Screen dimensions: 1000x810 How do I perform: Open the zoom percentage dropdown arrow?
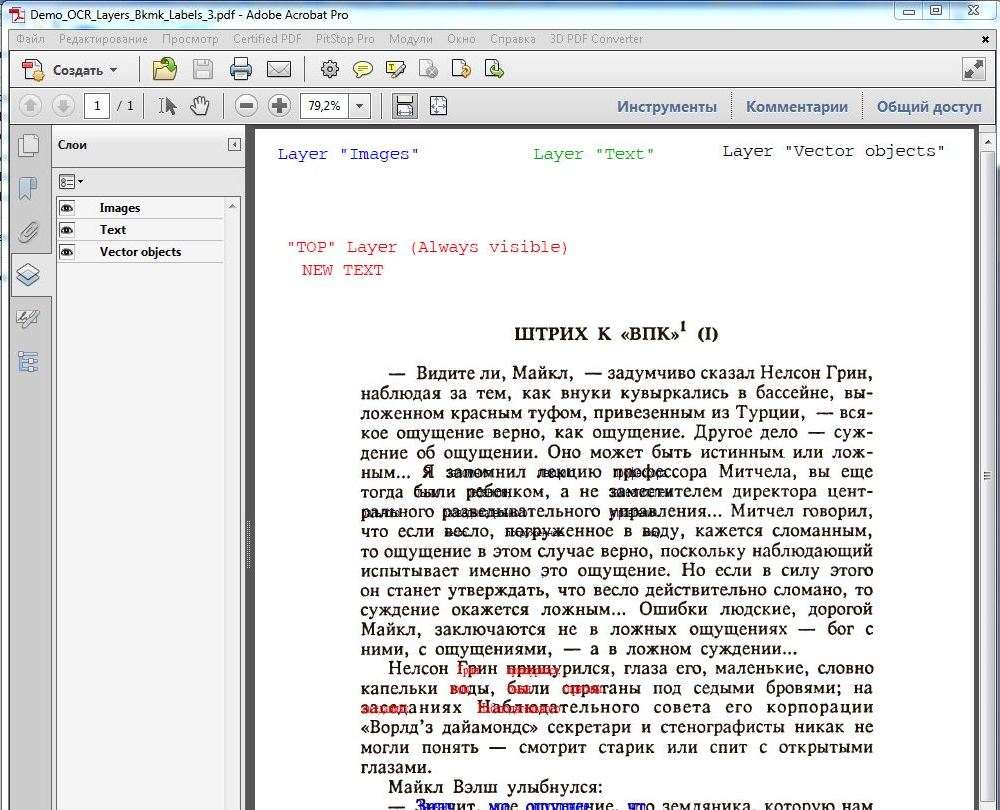point(360,106)
